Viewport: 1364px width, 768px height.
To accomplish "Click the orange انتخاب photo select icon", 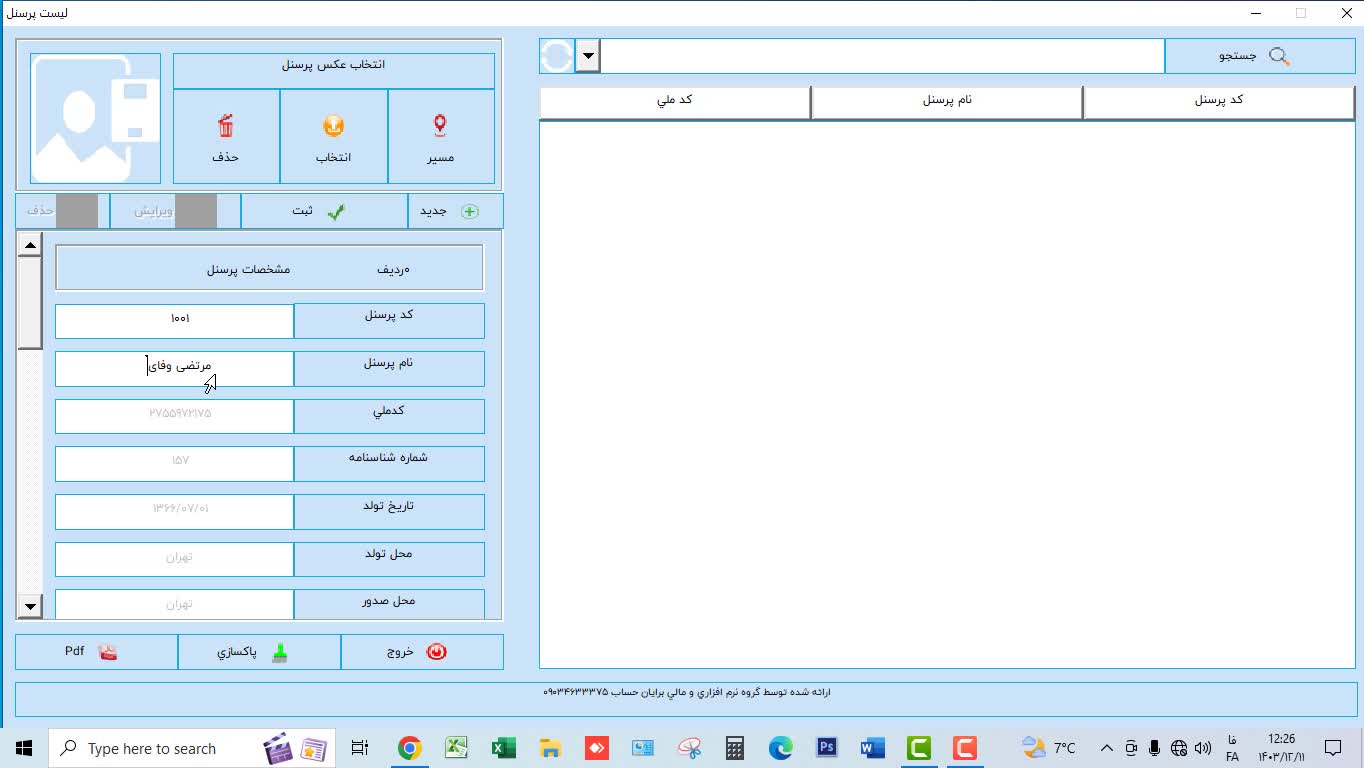I will point(333,127).
